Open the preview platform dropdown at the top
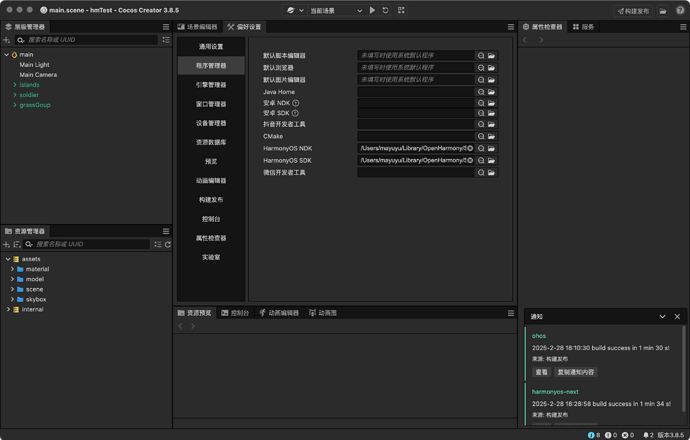 coord(295,10)
